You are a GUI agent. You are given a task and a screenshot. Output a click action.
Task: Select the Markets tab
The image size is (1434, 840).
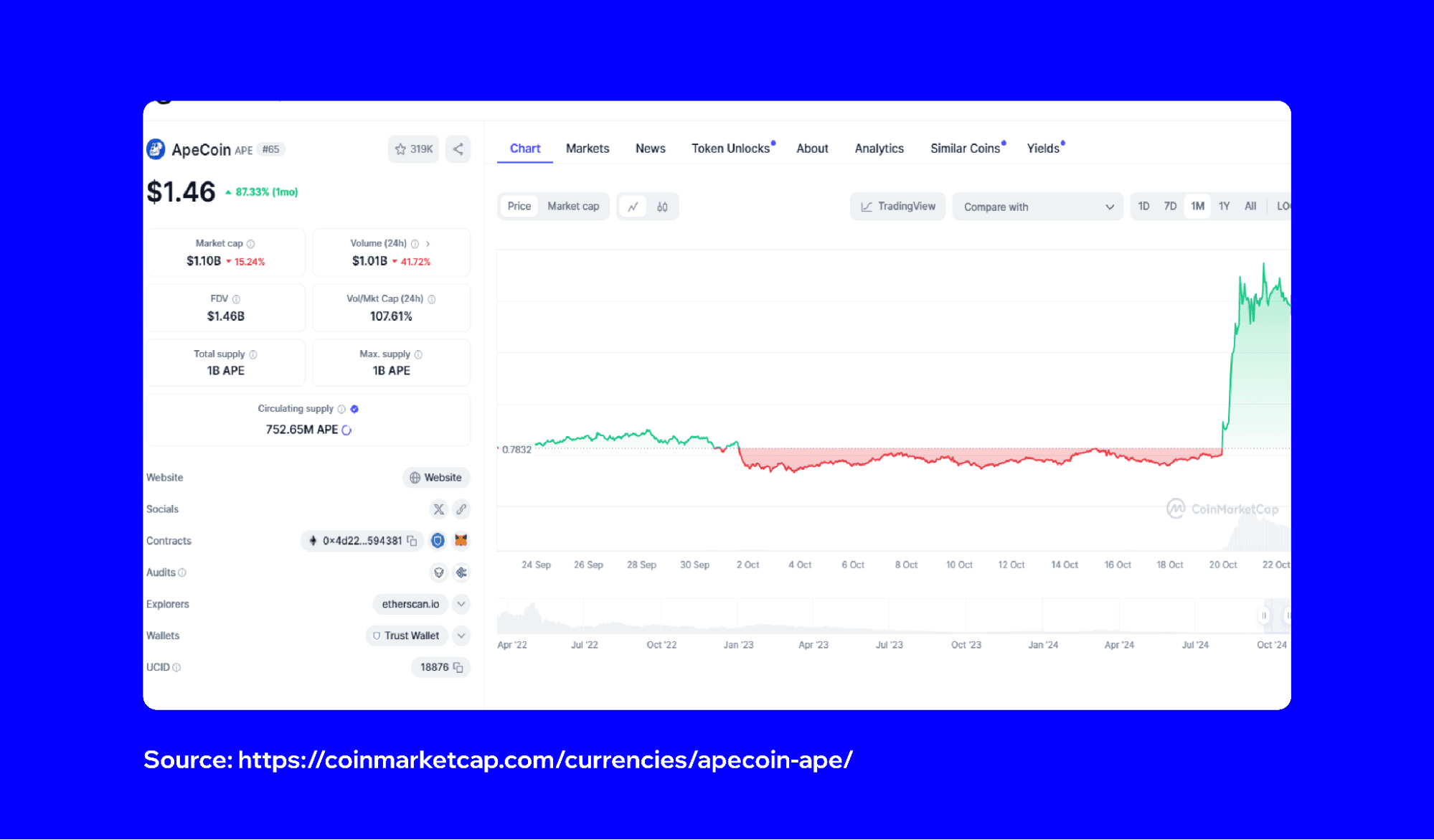pos(587,148)
